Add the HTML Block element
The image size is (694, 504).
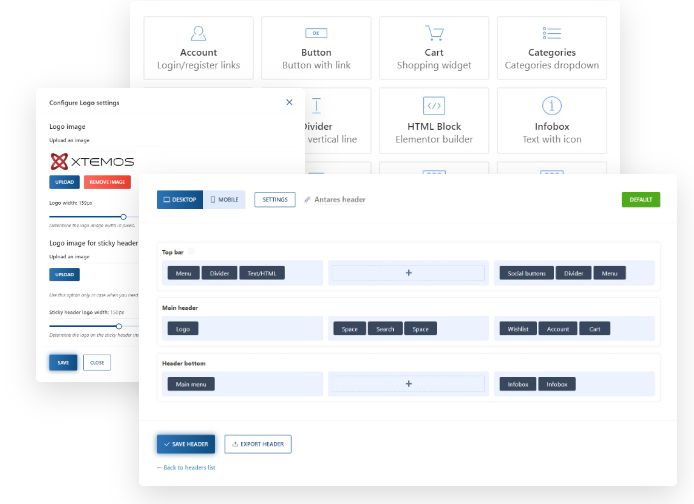coord(434,120)
